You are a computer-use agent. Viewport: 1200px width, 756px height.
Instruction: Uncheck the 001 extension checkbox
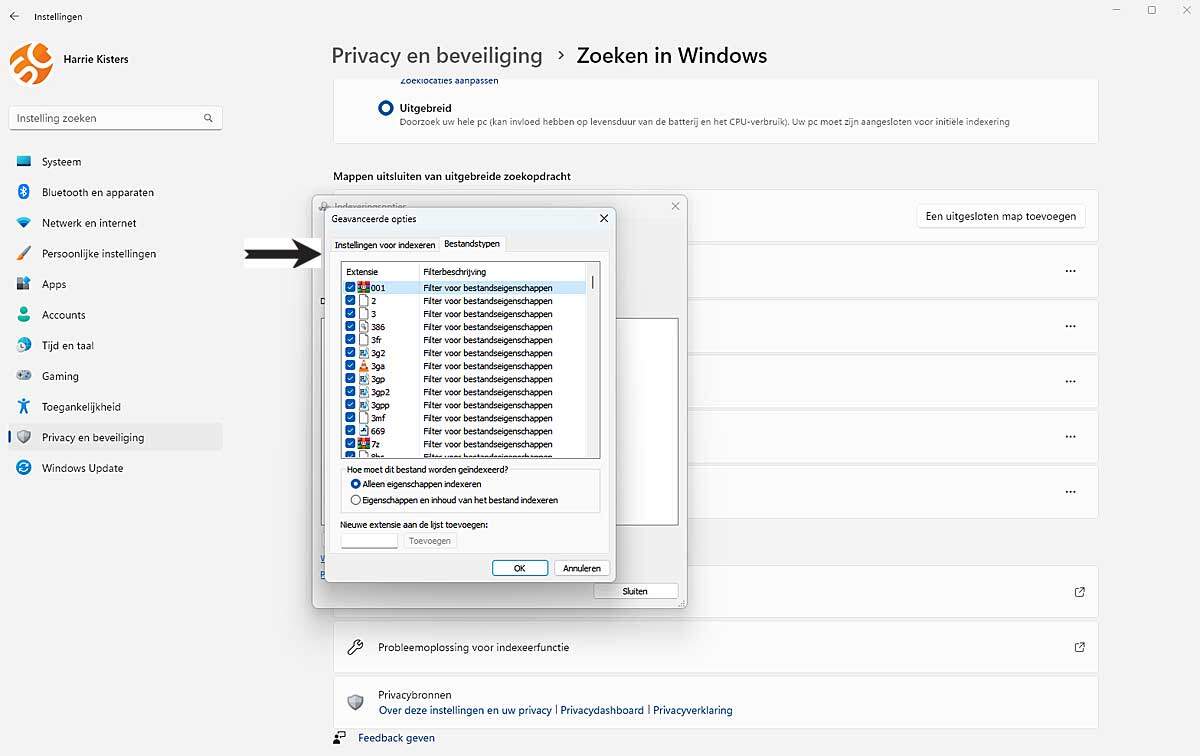(x=350, y=288)
